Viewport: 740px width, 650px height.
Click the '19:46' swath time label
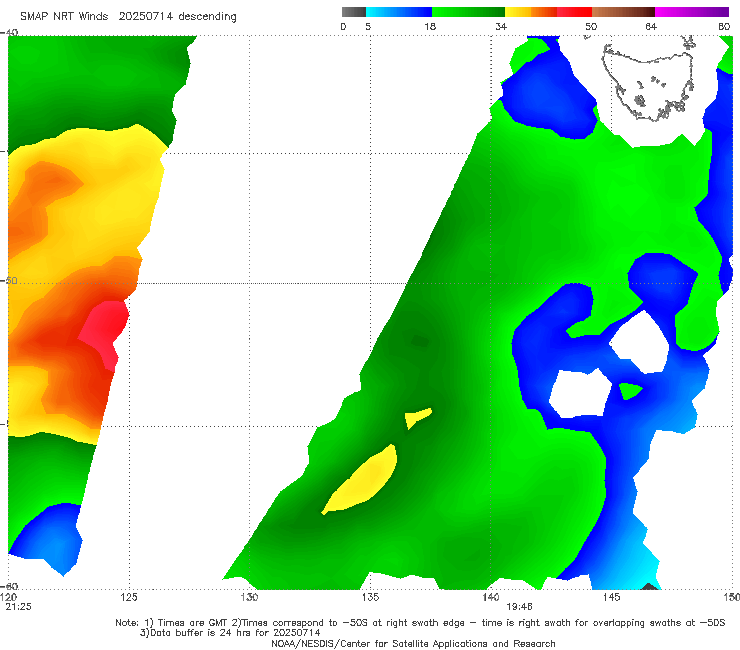tap(519, 607)
